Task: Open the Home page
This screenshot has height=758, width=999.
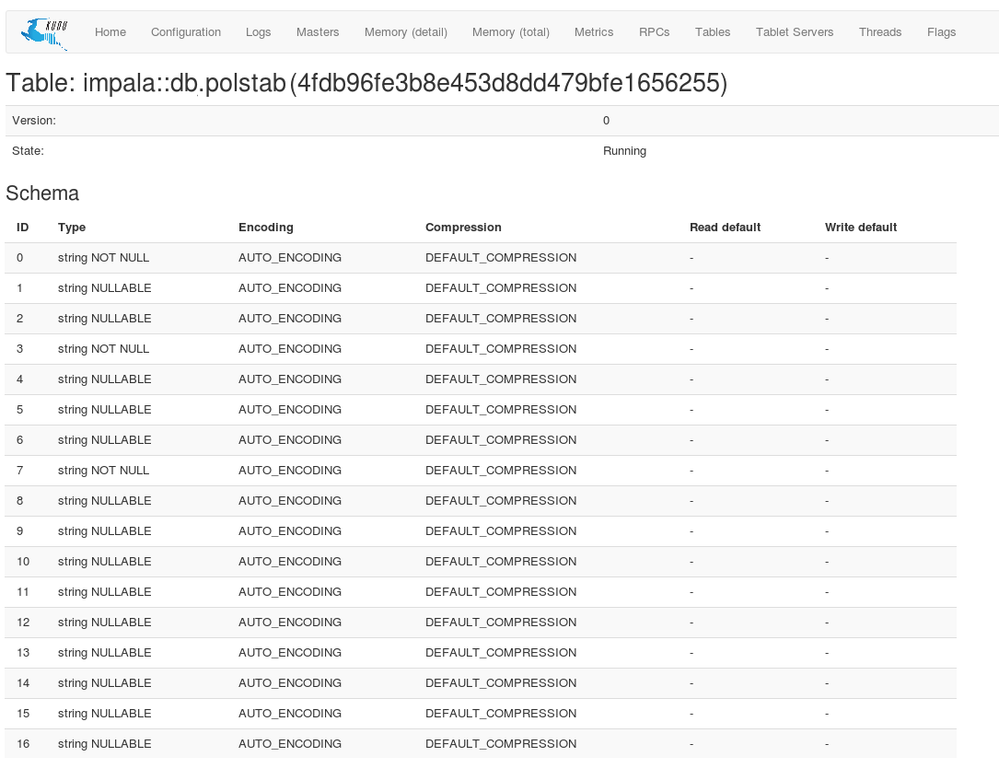Action: tap(110, 32)
